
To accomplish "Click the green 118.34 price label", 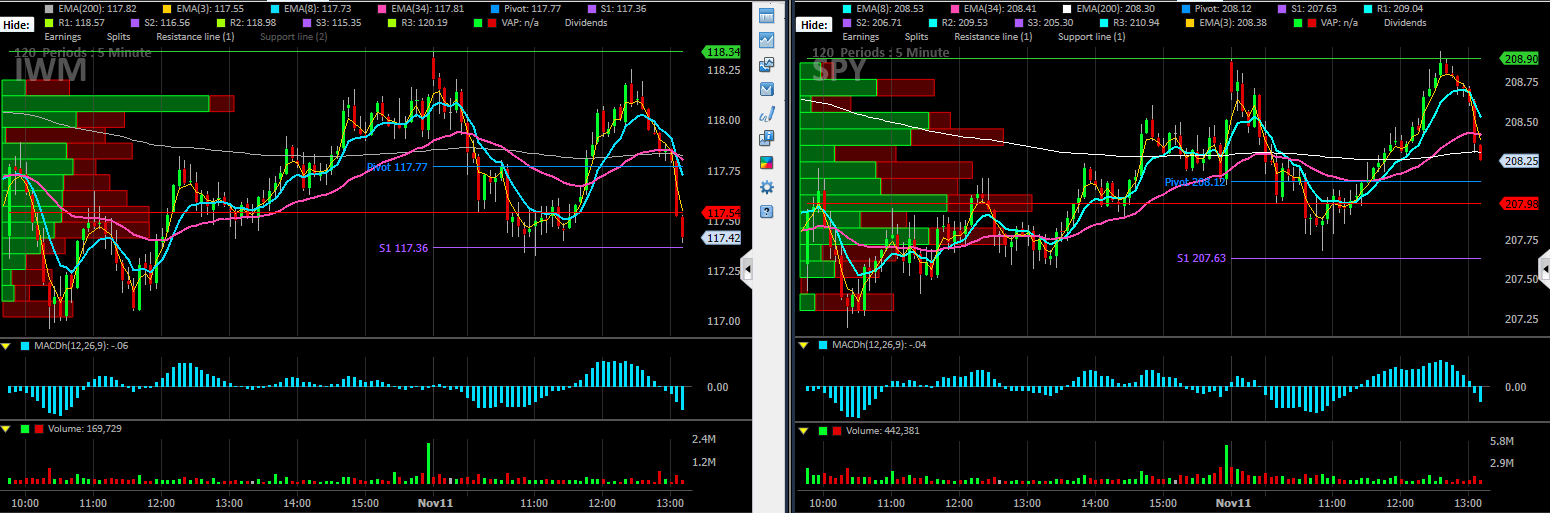I will click(x=721, y=52).
